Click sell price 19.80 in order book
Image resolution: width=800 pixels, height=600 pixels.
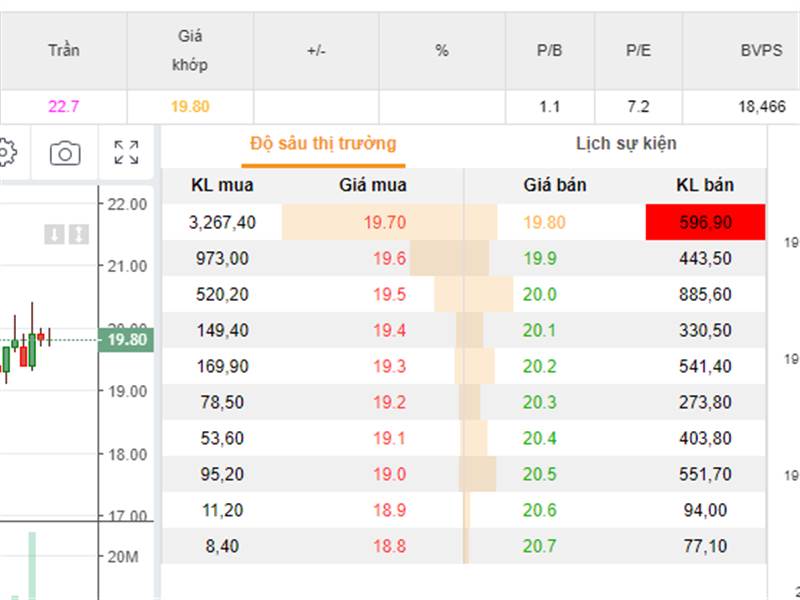544,222
